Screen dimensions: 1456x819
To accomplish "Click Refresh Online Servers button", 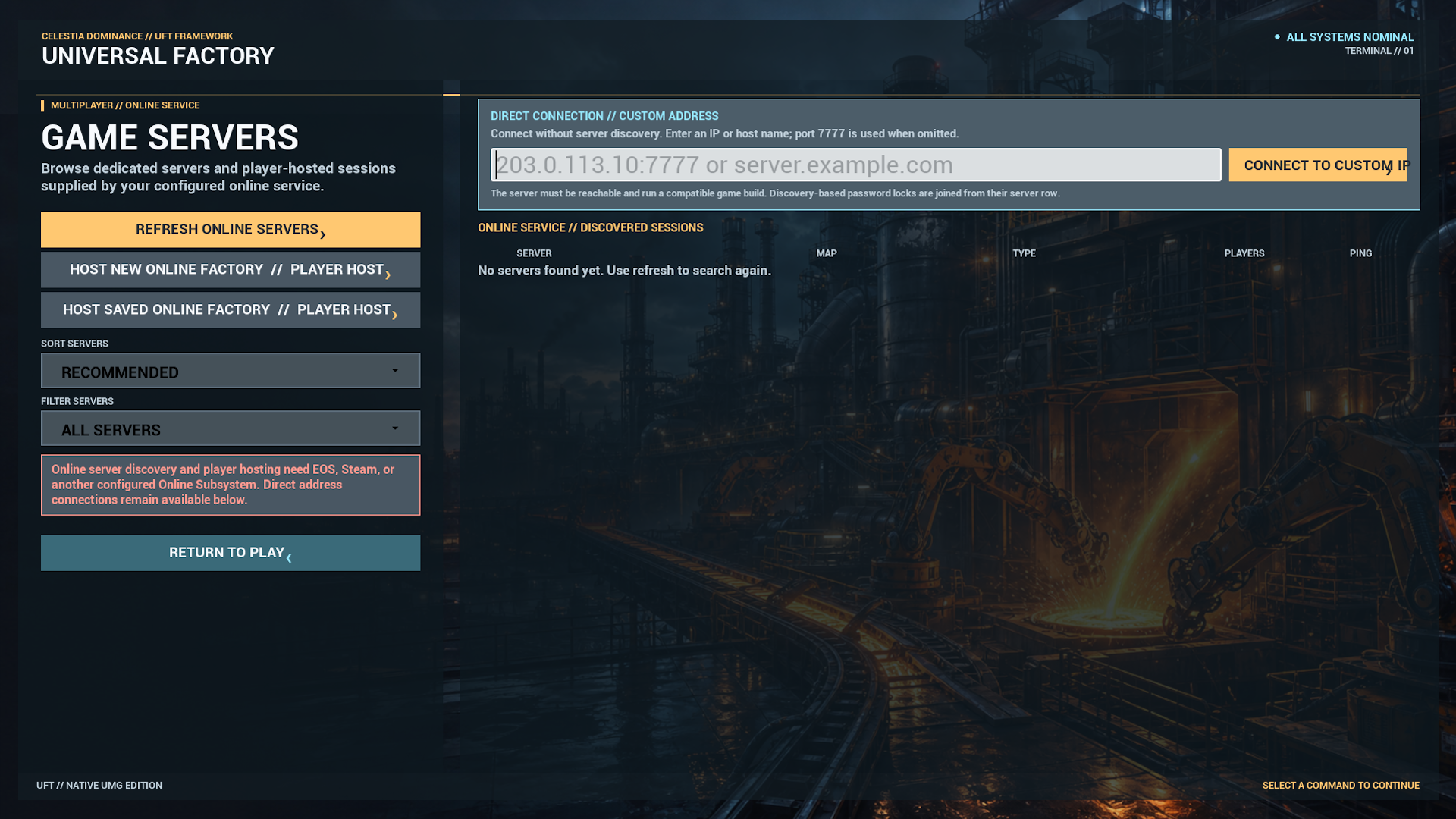I will click(x=231, y=229).
